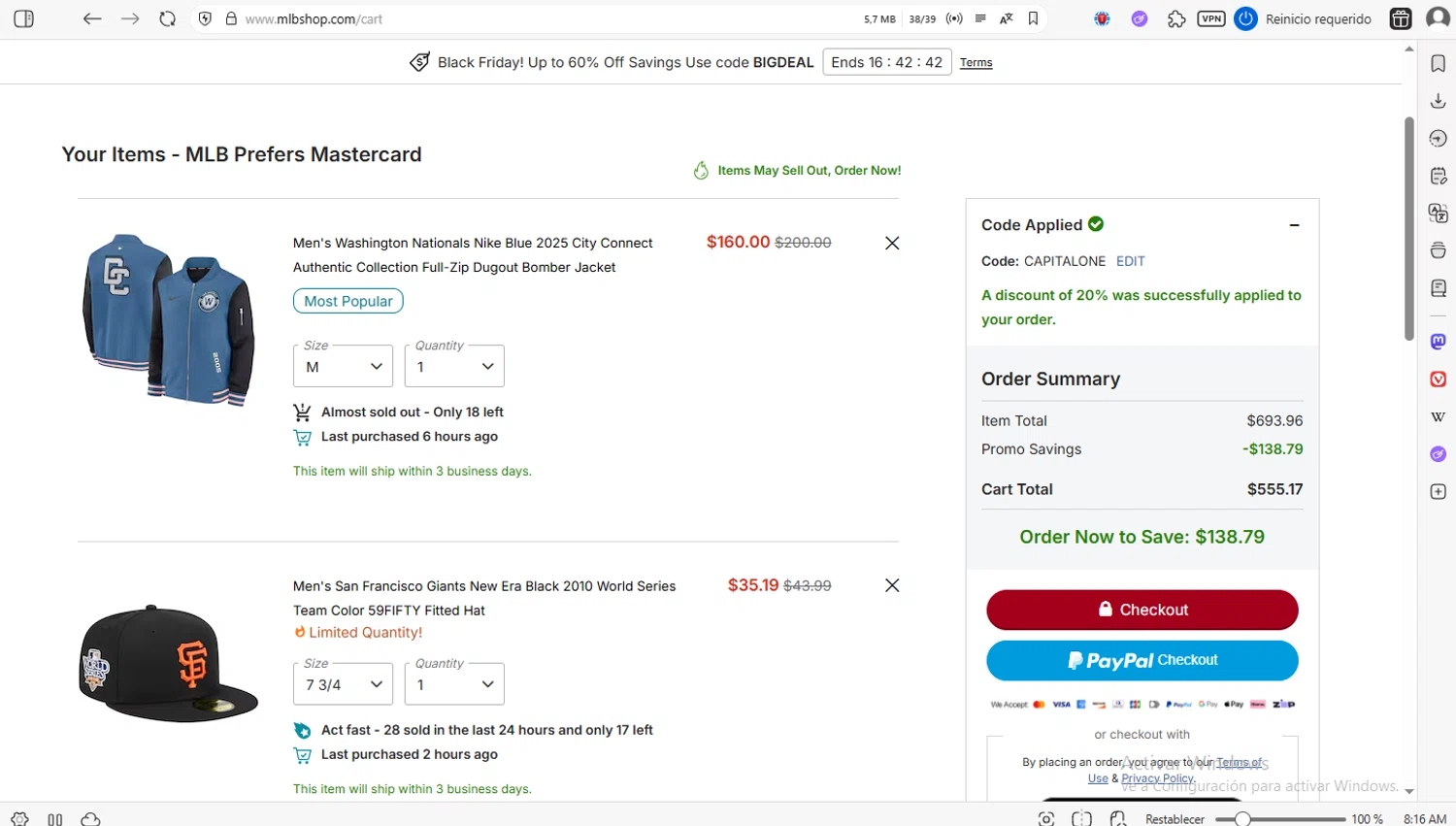
Task: Open the Washington Nationals jacket product title
Action: pyautogui.click(x=473, y=255)
